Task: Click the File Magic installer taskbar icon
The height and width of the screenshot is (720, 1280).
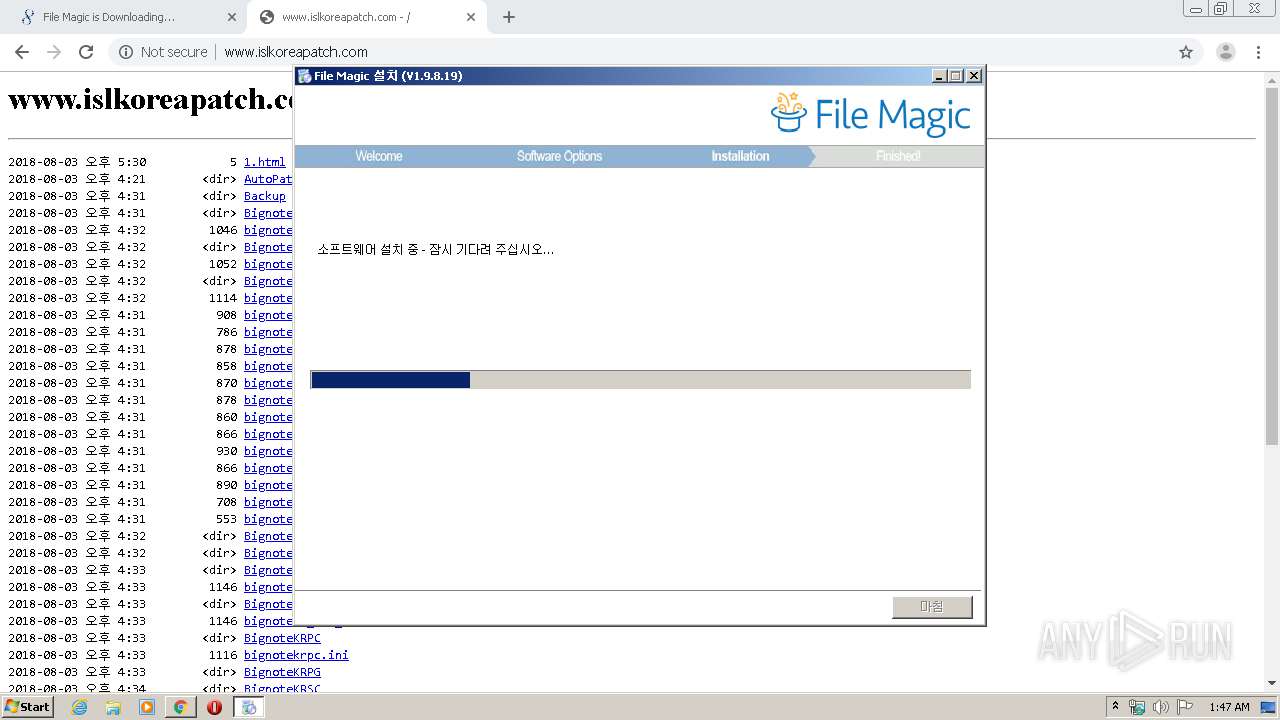Action: [x=249, y=707]
